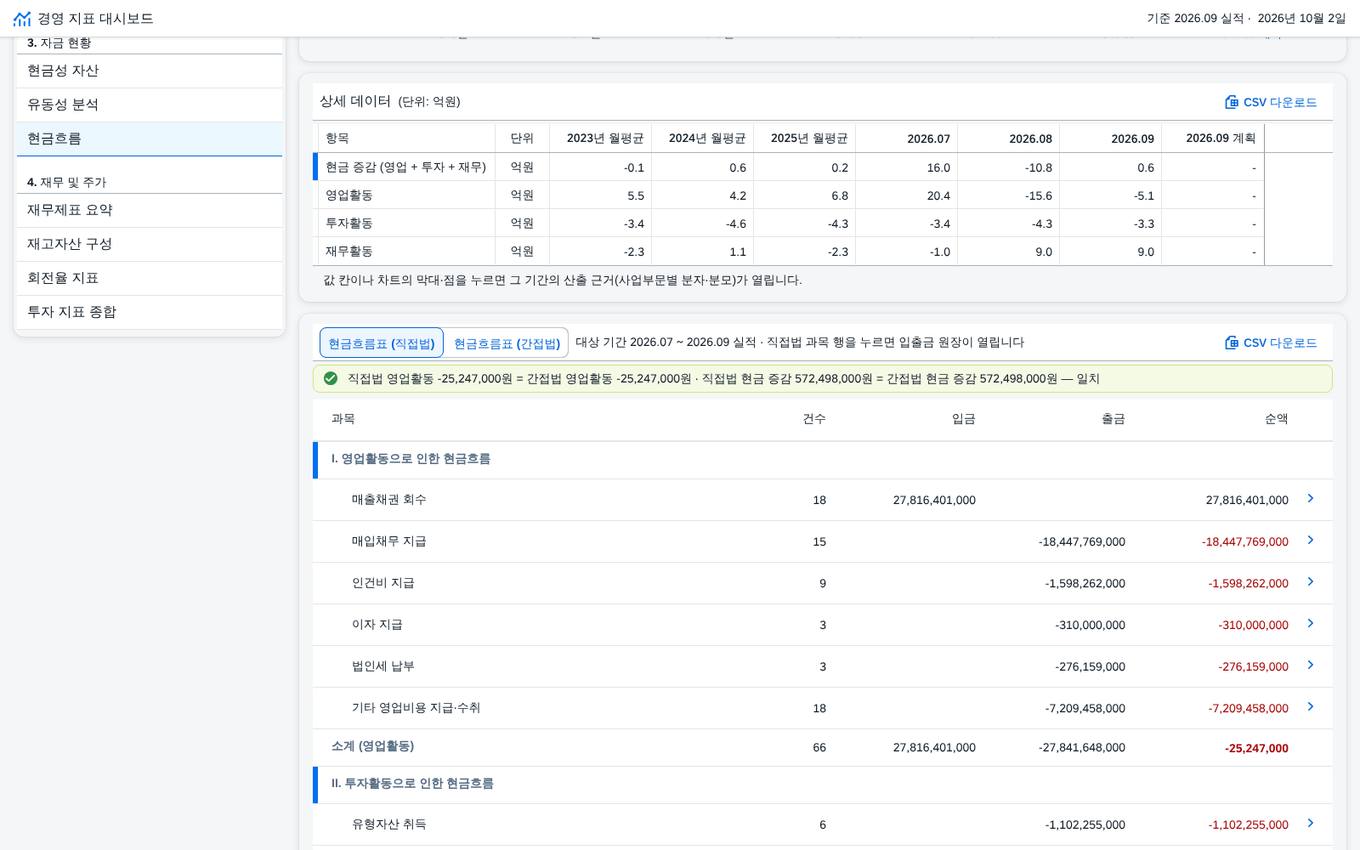Click the 현금 증감 (영업 + 투자 + 재무) row label
Viewport: 1360px width, 850px height.
tap(406, 167)
